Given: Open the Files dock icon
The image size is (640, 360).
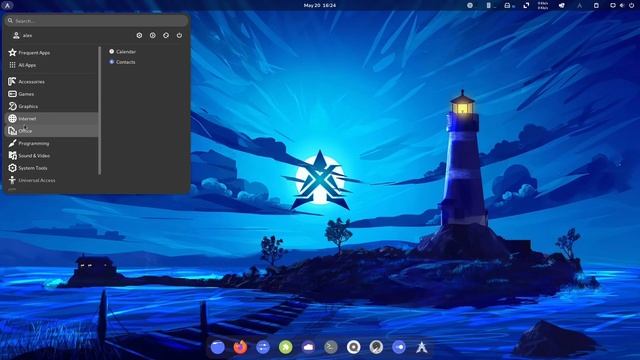Looking at the screenshot, I should click(x=218, y=347).
